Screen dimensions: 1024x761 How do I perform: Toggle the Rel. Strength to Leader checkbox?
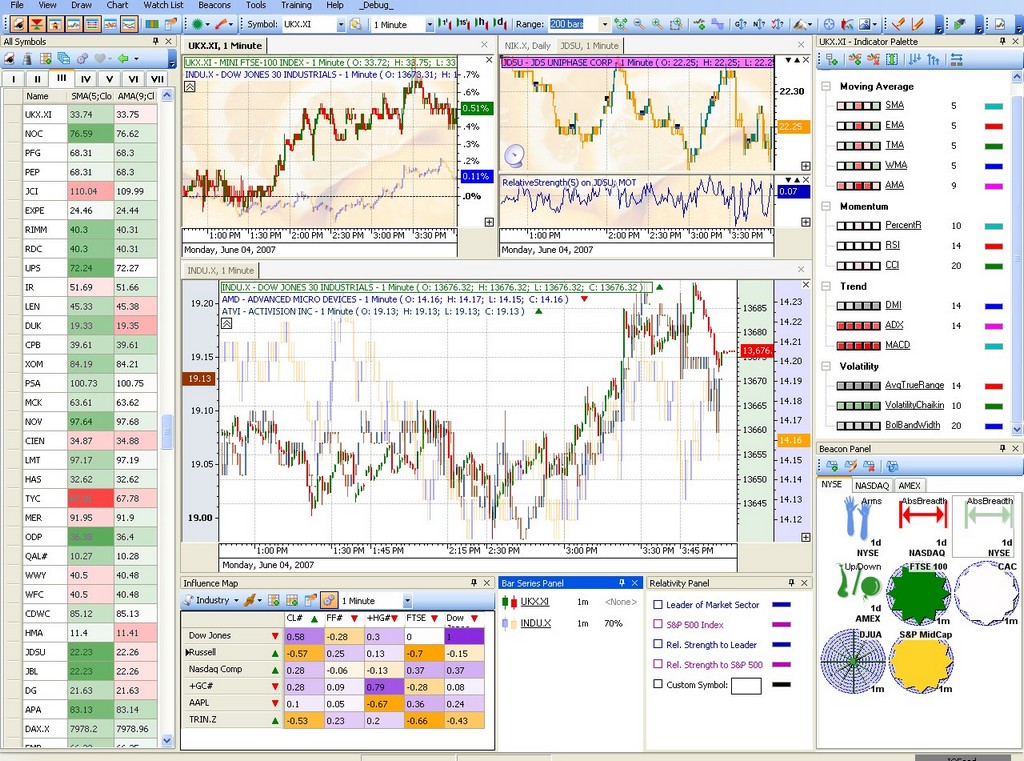click(x=658, y=644)
